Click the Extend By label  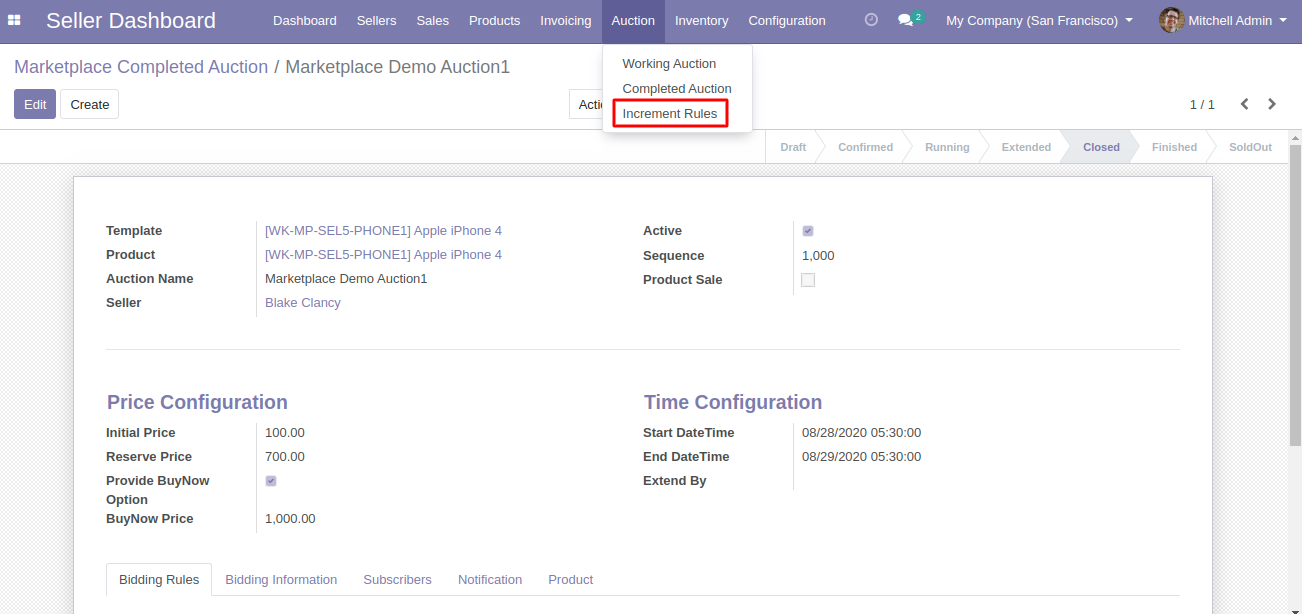click(675, 481)
